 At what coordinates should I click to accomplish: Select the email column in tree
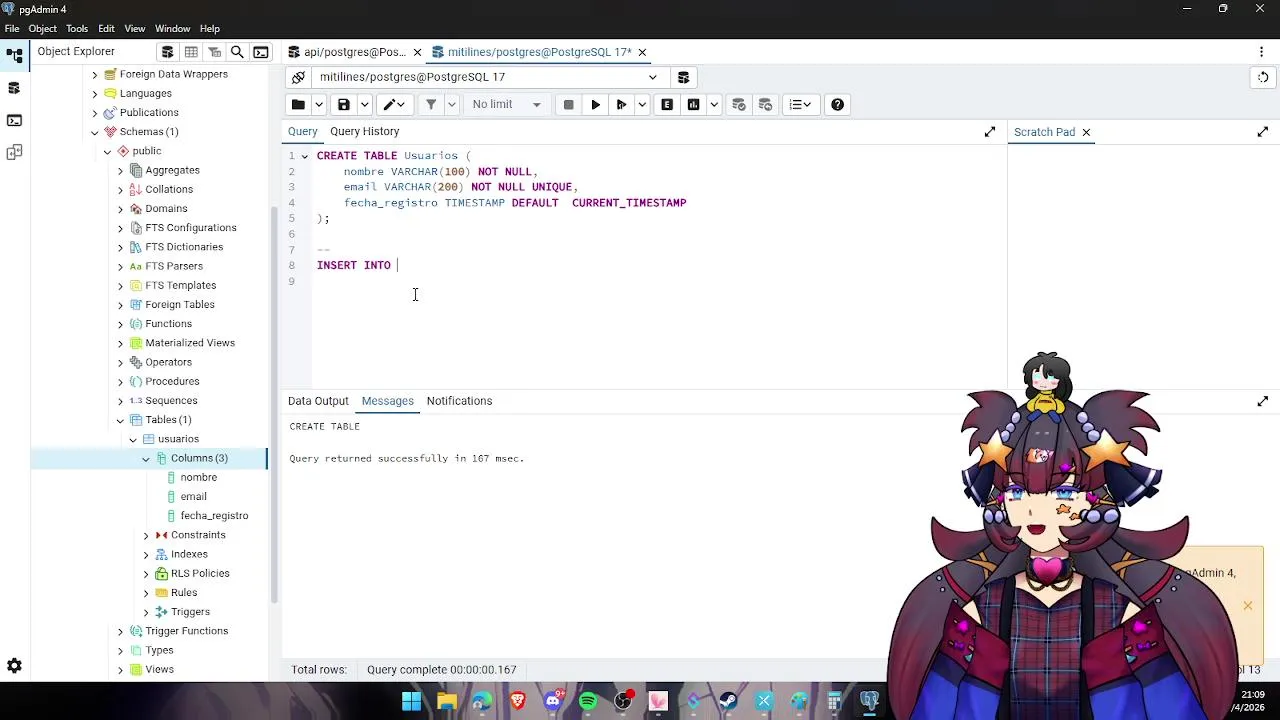click(x=193, y=497)
